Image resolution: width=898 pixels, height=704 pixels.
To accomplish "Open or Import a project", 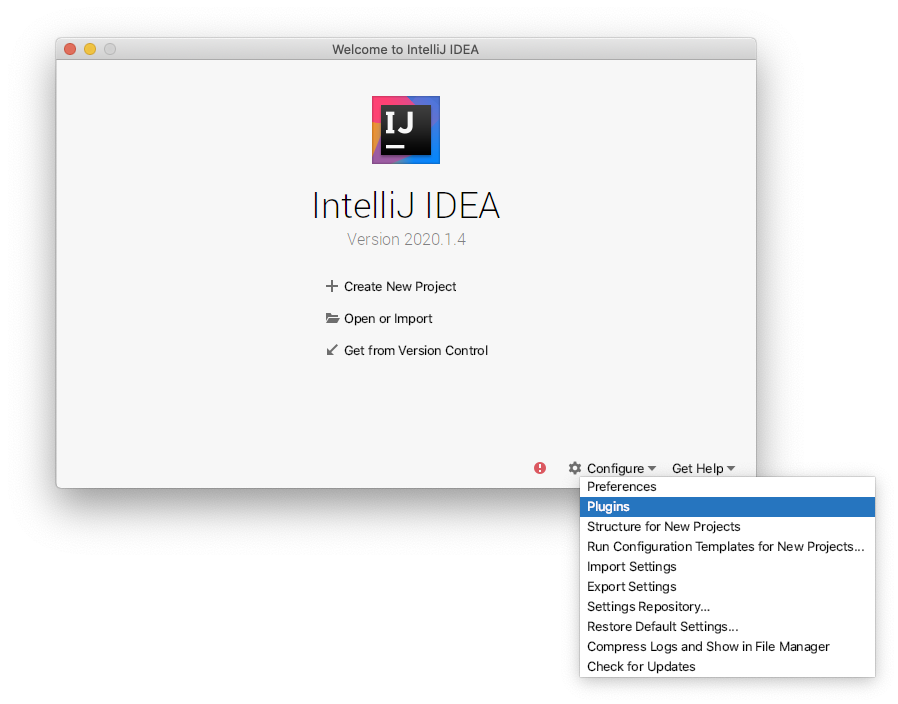I will coord(388,318).
